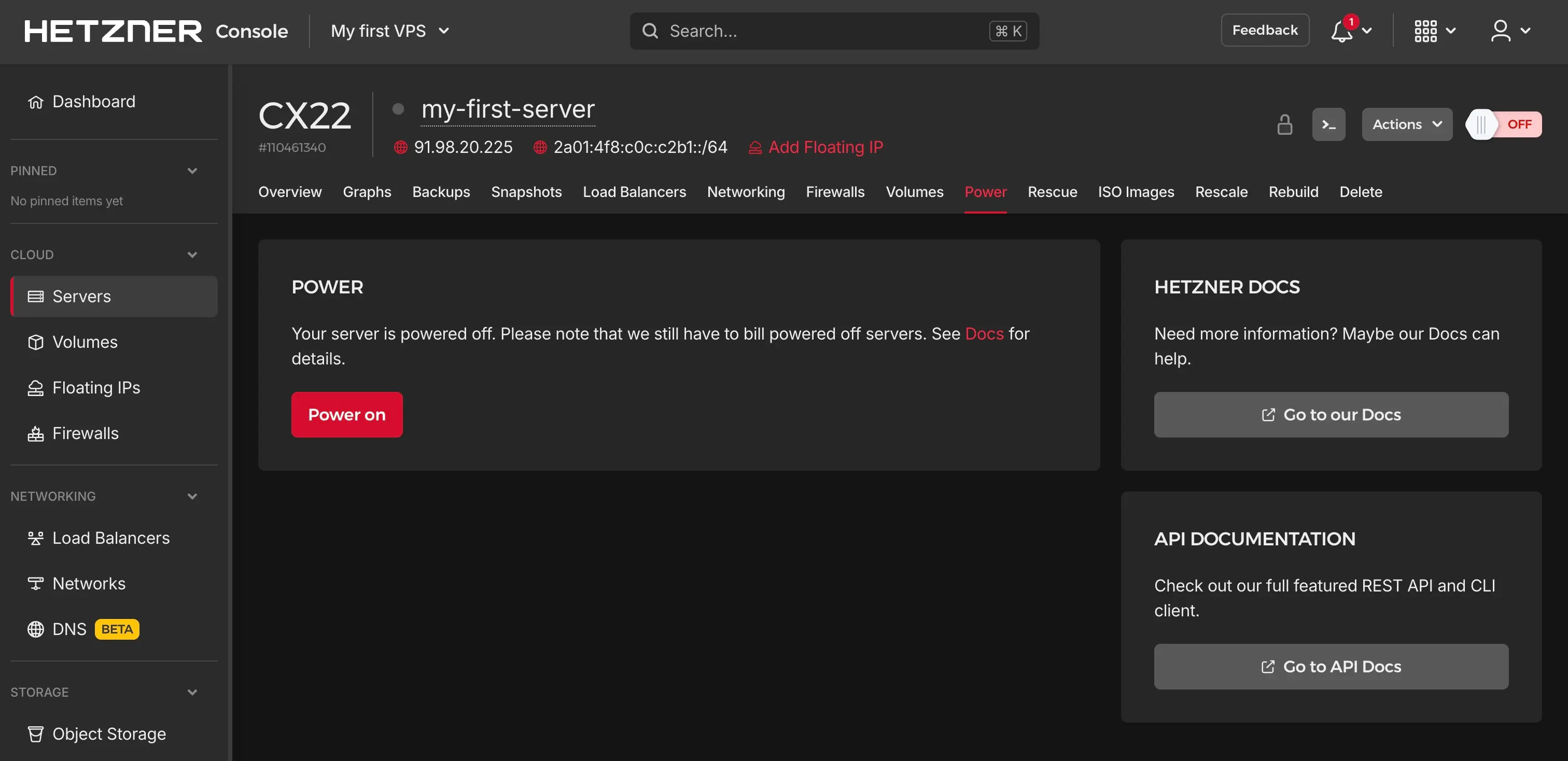Open the server console terminal icon

(1328, 125)
